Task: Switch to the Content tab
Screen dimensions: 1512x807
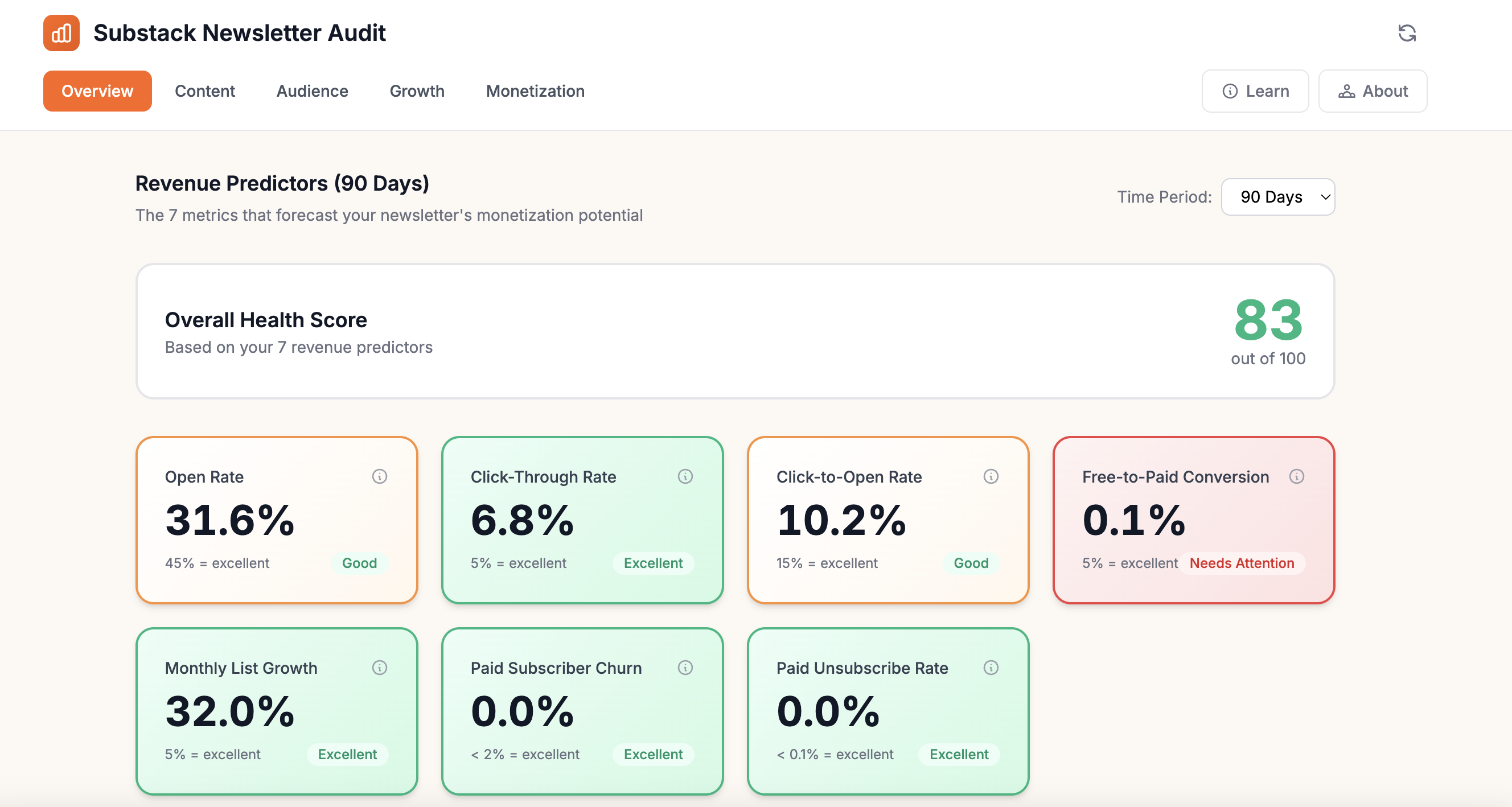Action: click(x=205, y=91)
